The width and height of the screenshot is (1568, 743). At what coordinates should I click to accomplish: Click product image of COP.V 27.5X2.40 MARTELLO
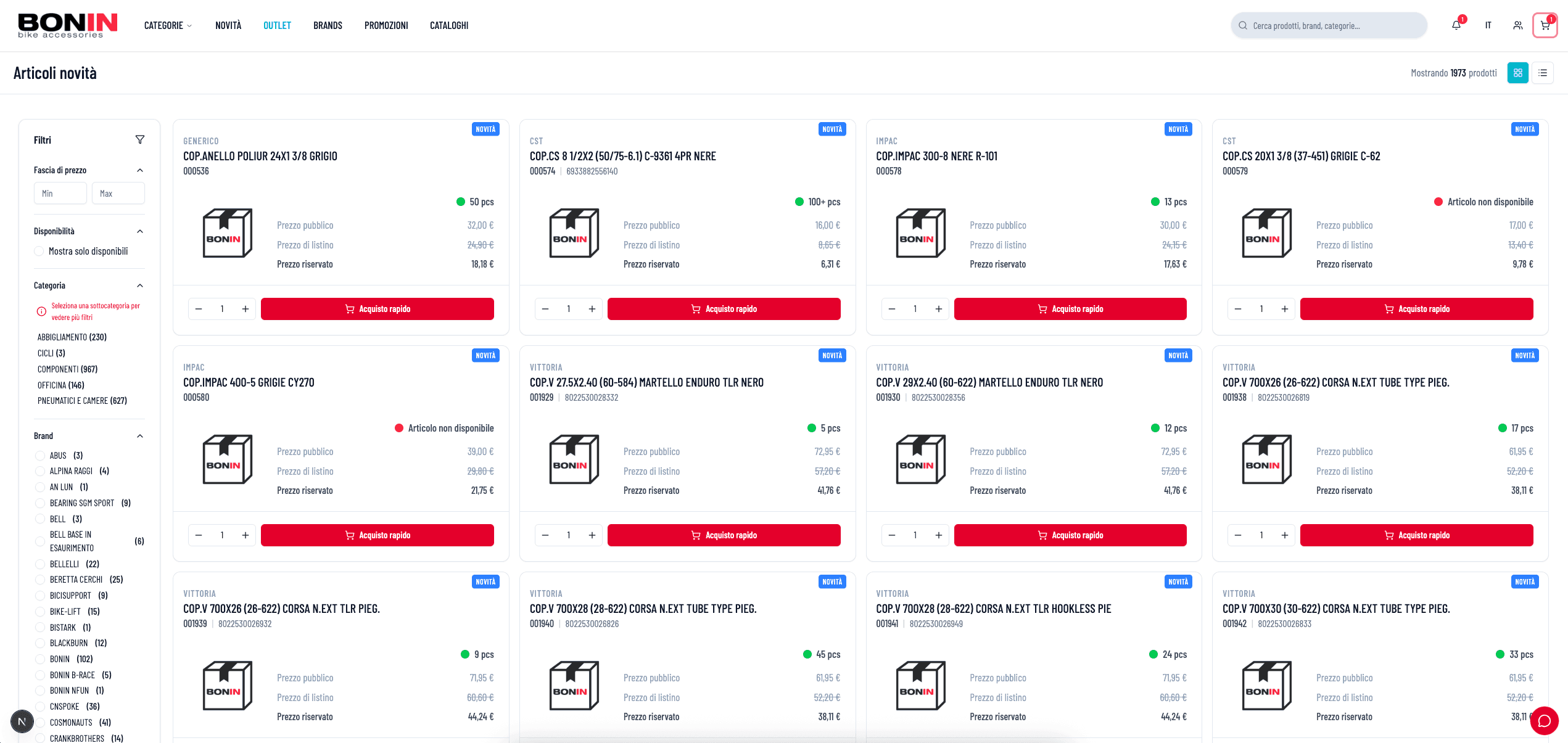pyautogui.click(x=574, y=459)
